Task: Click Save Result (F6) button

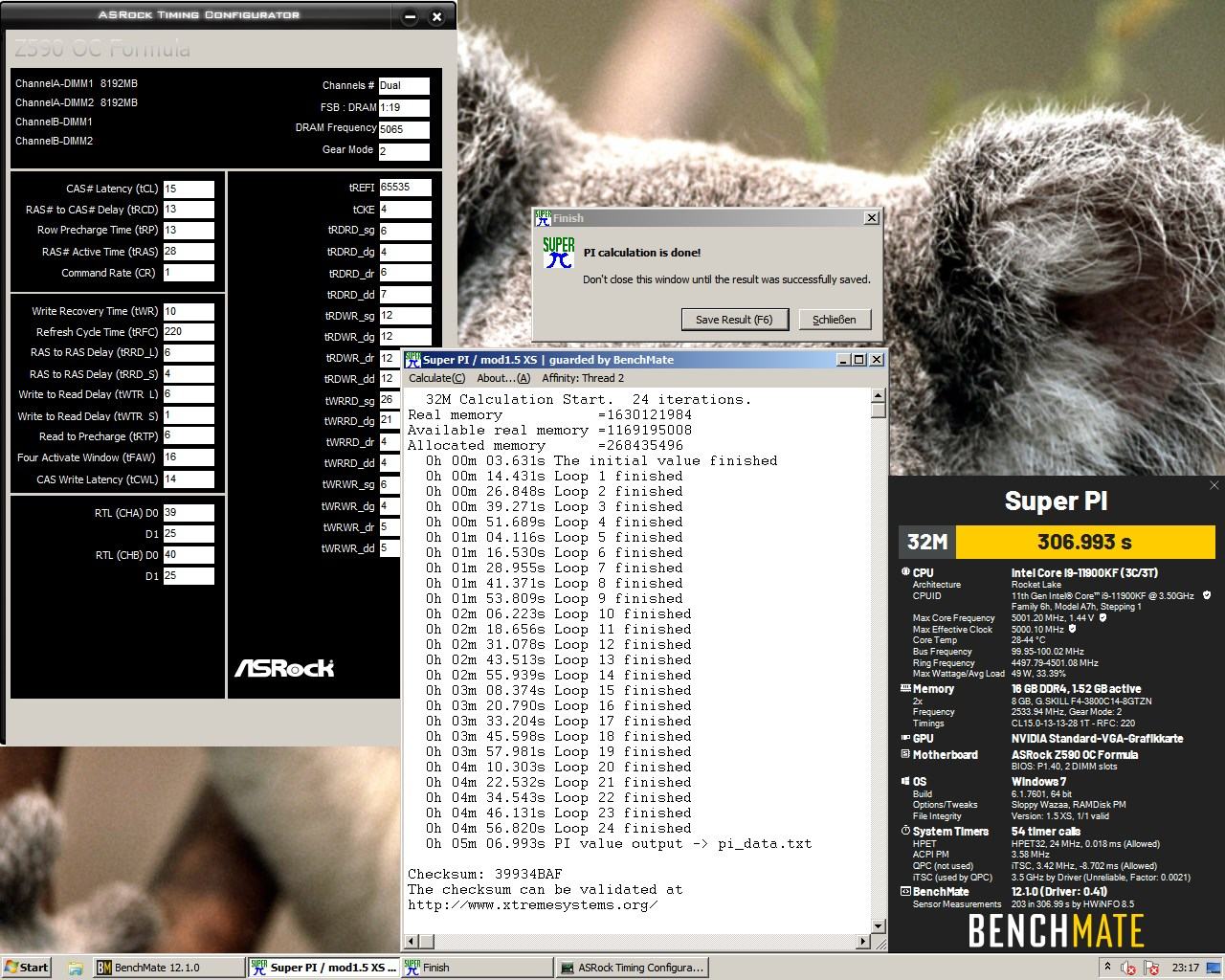Action: 734,320
